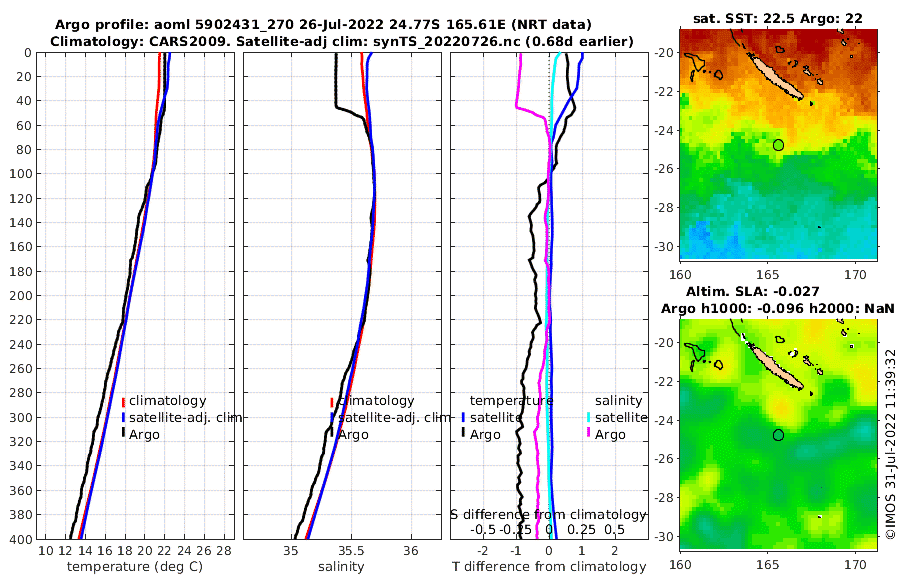
Task: Click the New Caledonia island on the SST map
Action: [775, 78]
